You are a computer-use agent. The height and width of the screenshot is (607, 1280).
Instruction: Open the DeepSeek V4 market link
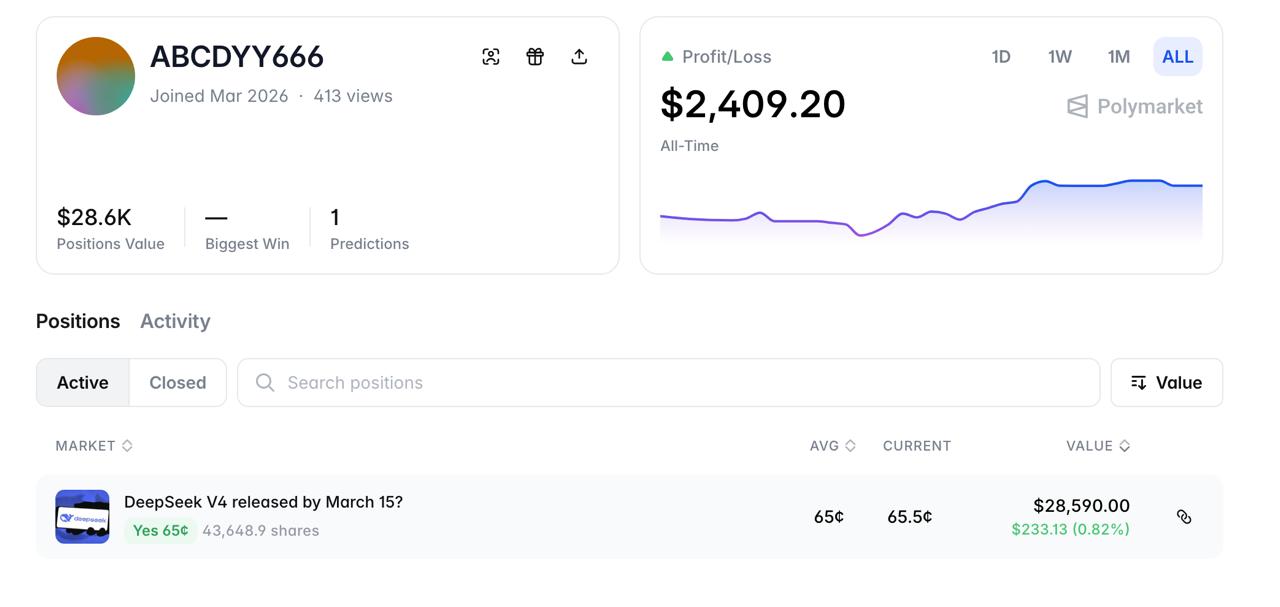tap(264, 502)
